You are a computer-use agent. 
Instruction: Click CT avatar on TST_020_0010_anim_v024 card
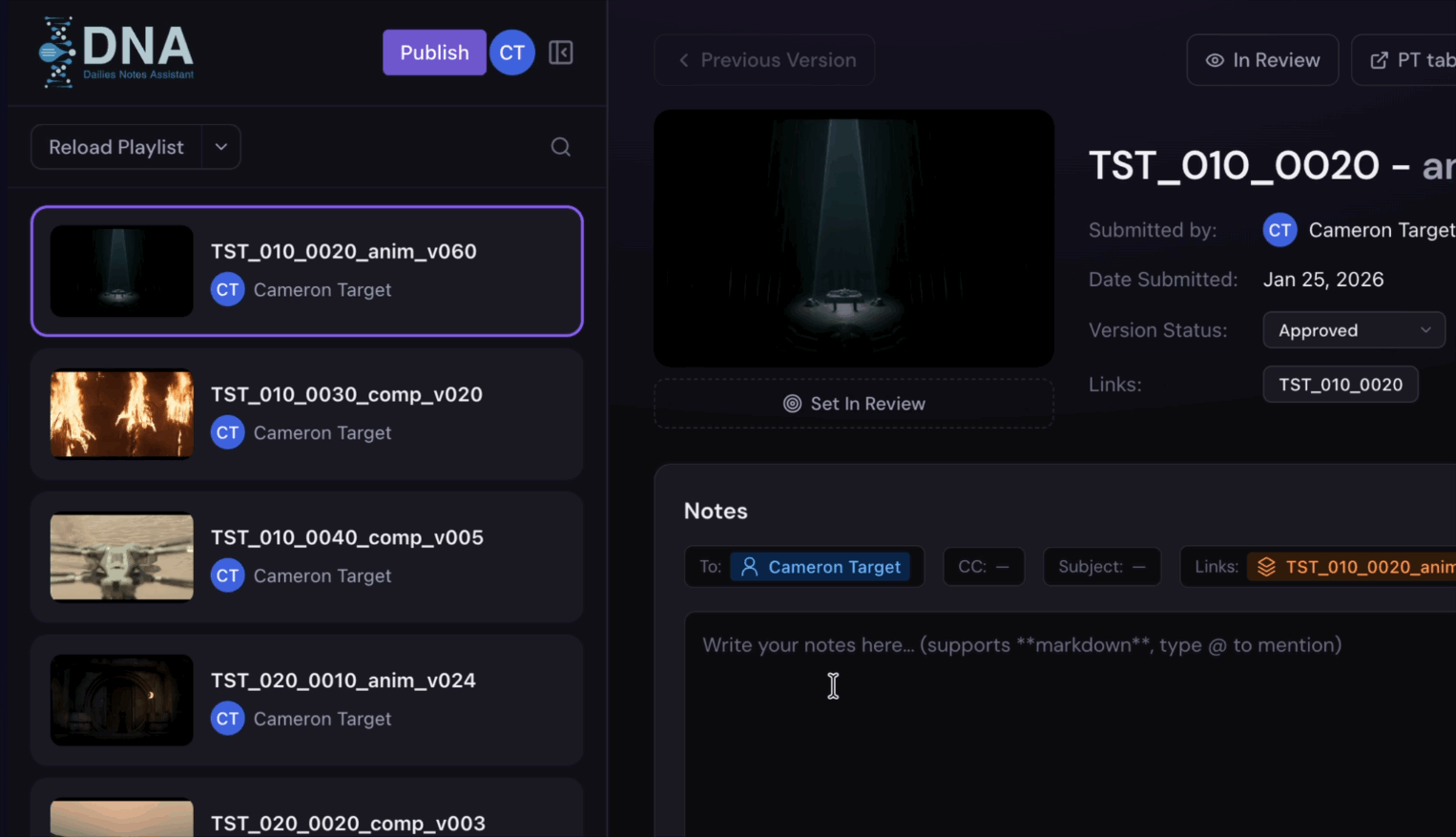[228, 720]
